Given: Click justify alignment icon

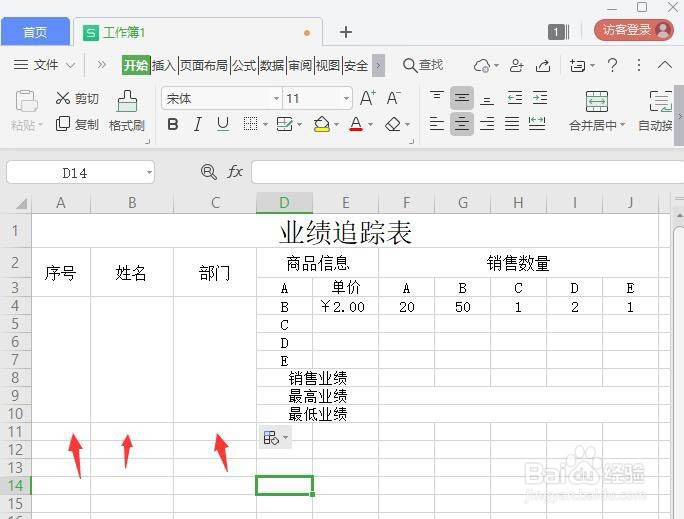Looking at the screenshot, I should click(512, 124).
